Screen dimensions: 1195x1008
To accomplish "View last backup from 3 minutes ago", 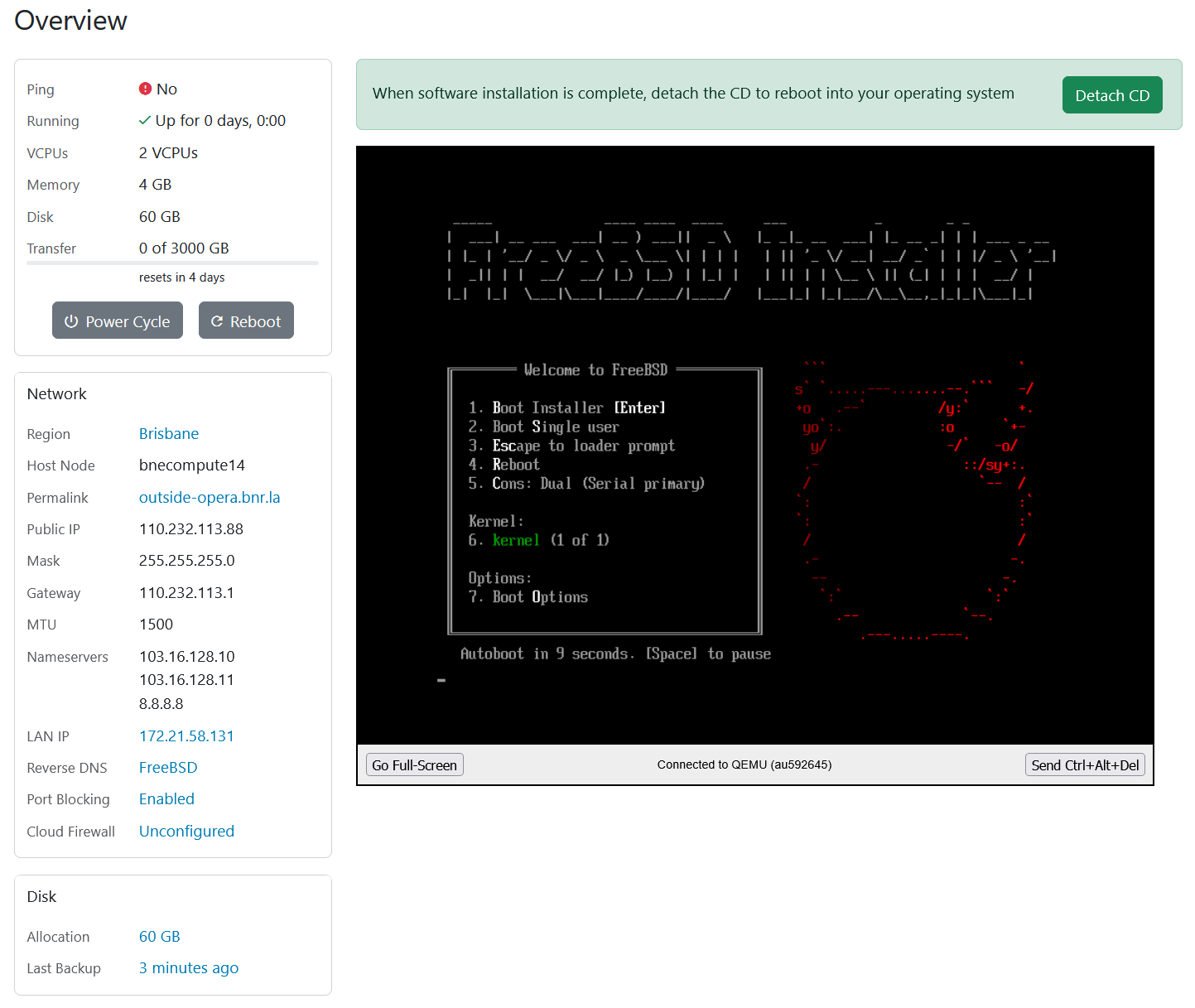I will click(189, 967).
